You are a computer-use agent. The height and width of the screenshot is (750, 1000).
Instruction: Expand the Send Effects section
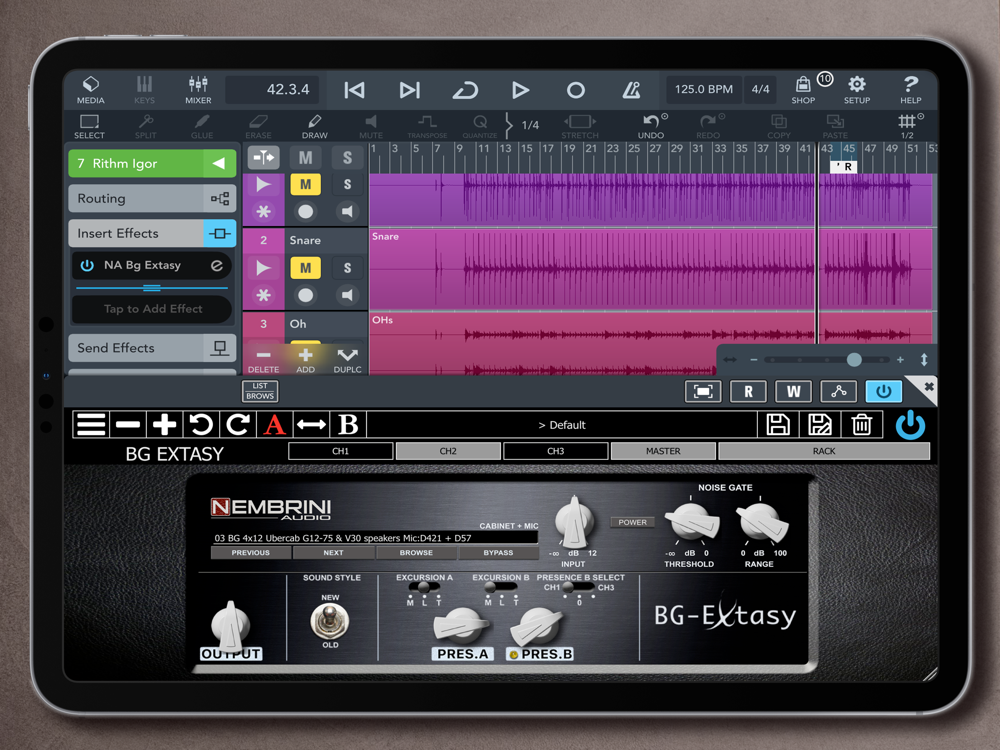tap(152, 348)
